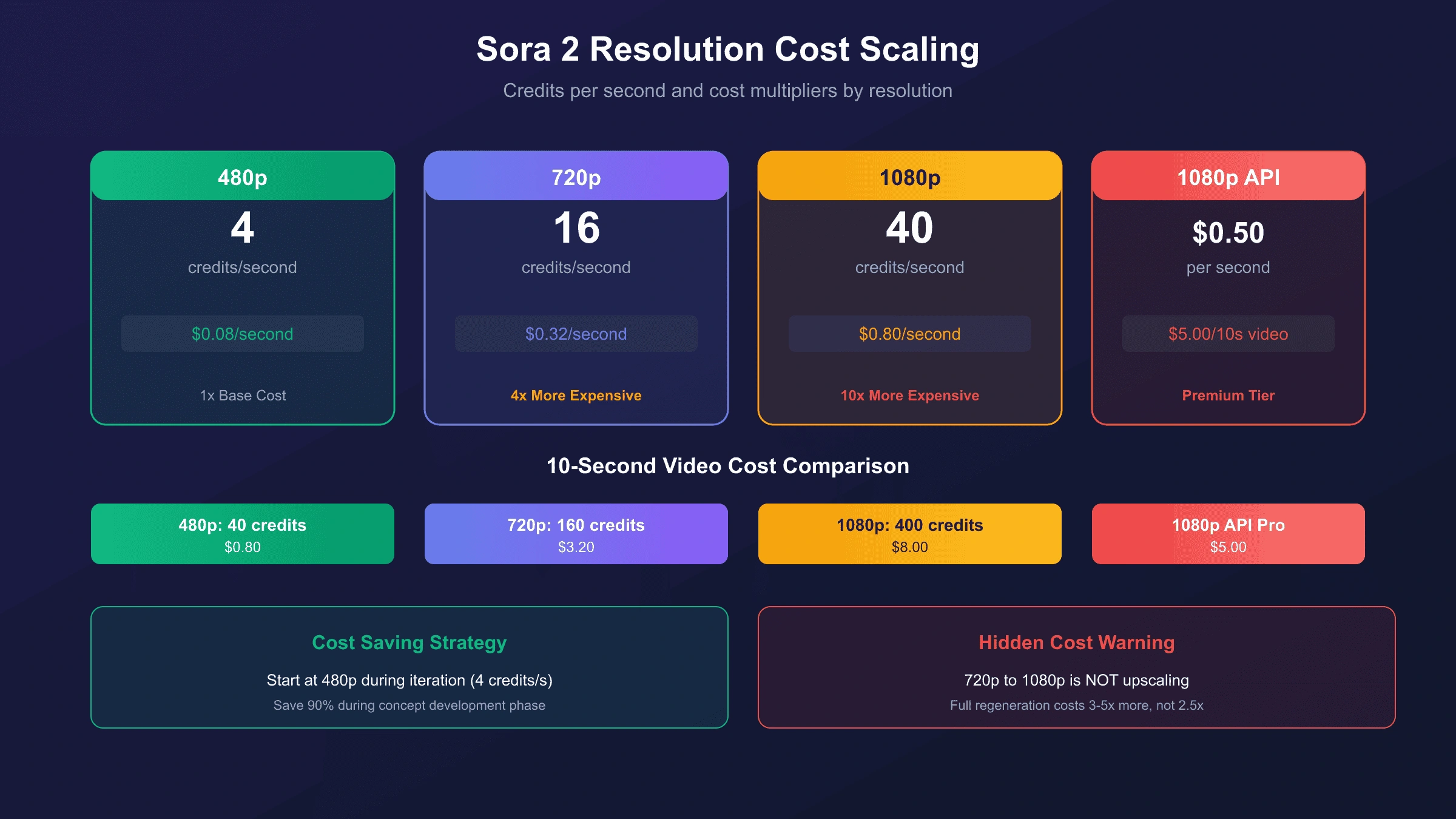The height and width of the screenshot is (819, 1456).
Task: Click the subtitle about credits per second
Action: tap(727, 90)
